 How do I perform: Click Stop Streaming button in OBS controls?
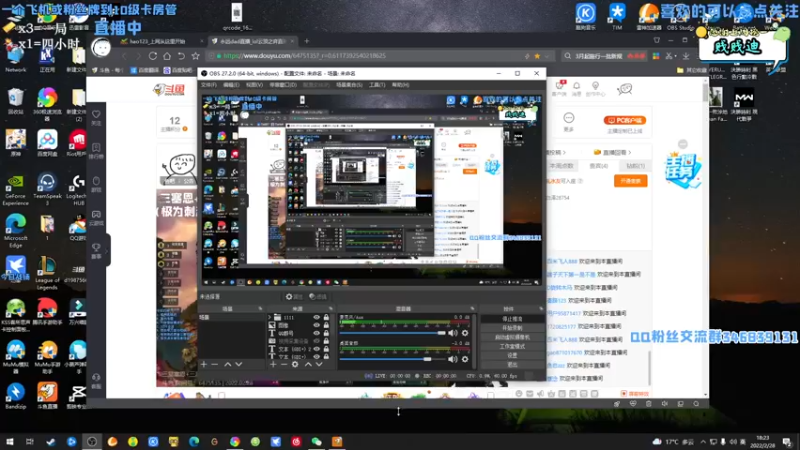tap(512, 319)
